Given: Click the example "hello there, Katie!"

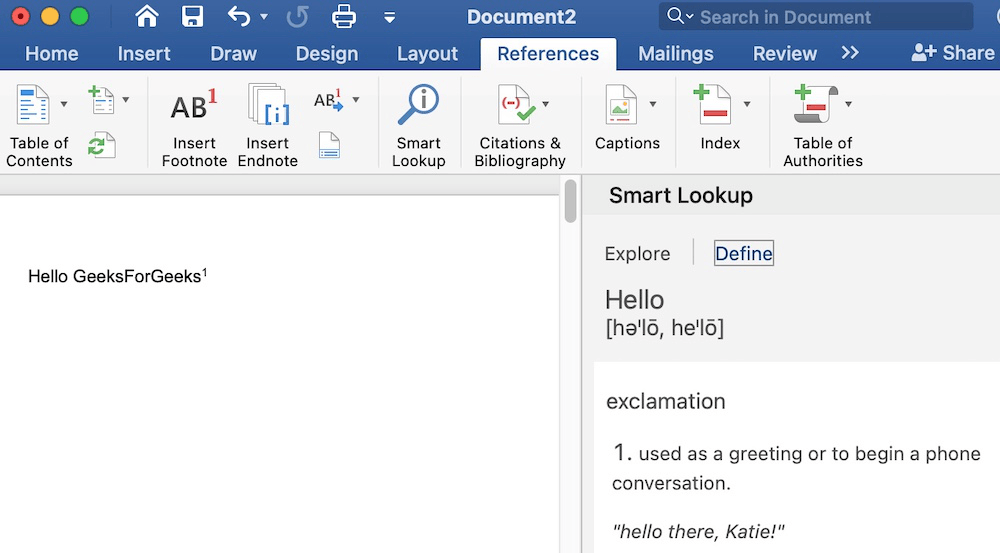Looking at the screenshot, I should (x=698, y=531).
